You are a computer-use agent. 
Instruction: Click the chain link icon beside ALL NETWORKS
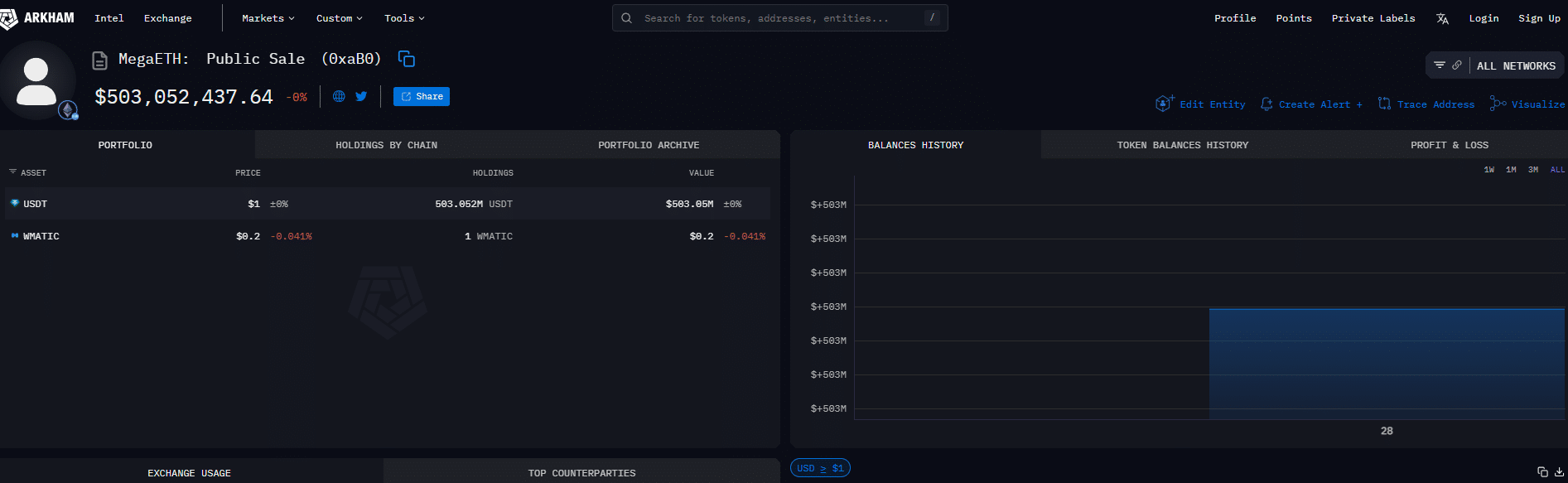click(x=1457, y=65)
